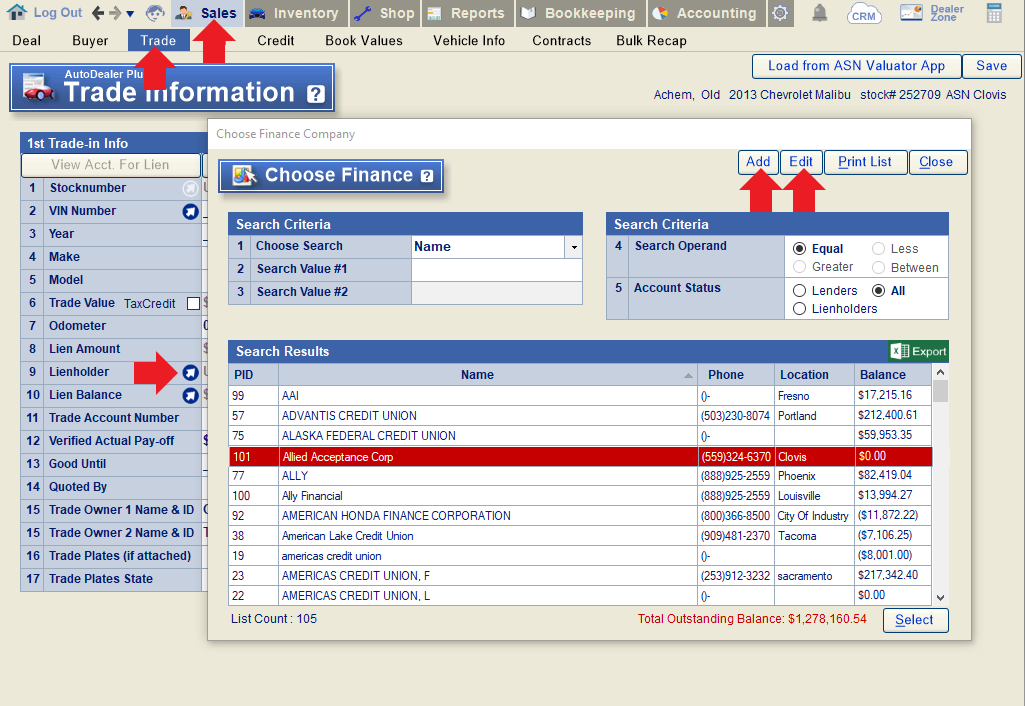Go back with the left arrow icon
Screen dimensions: 1025x706
click(98, 12)
